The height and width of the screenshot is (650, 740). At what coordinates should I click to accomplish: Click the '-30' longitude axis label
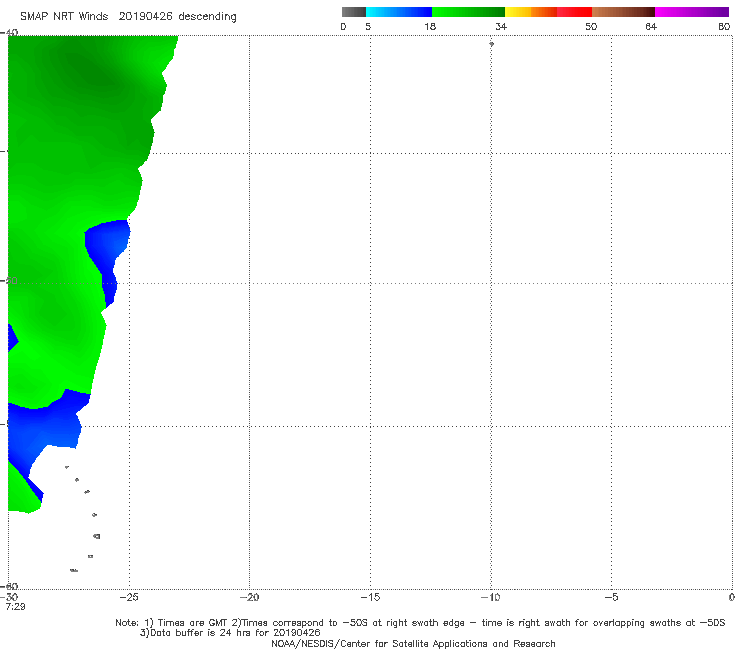[9, 597]
